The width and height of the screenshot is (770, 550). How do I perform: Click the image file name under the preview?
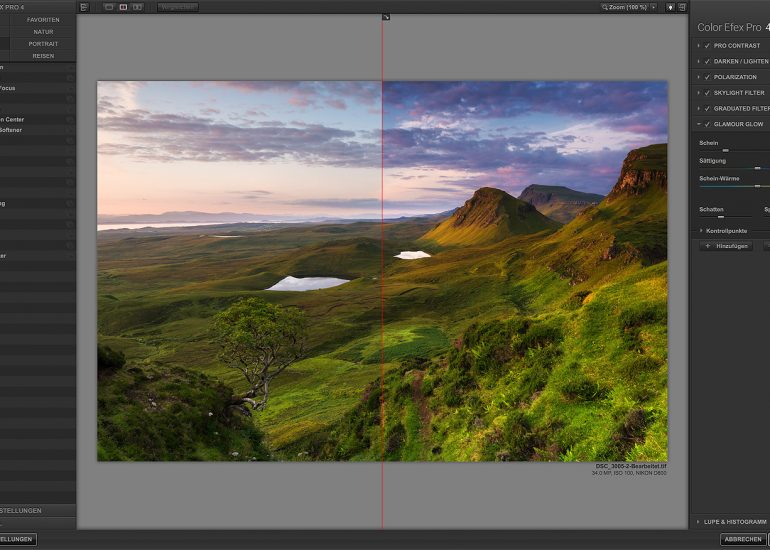631,466
